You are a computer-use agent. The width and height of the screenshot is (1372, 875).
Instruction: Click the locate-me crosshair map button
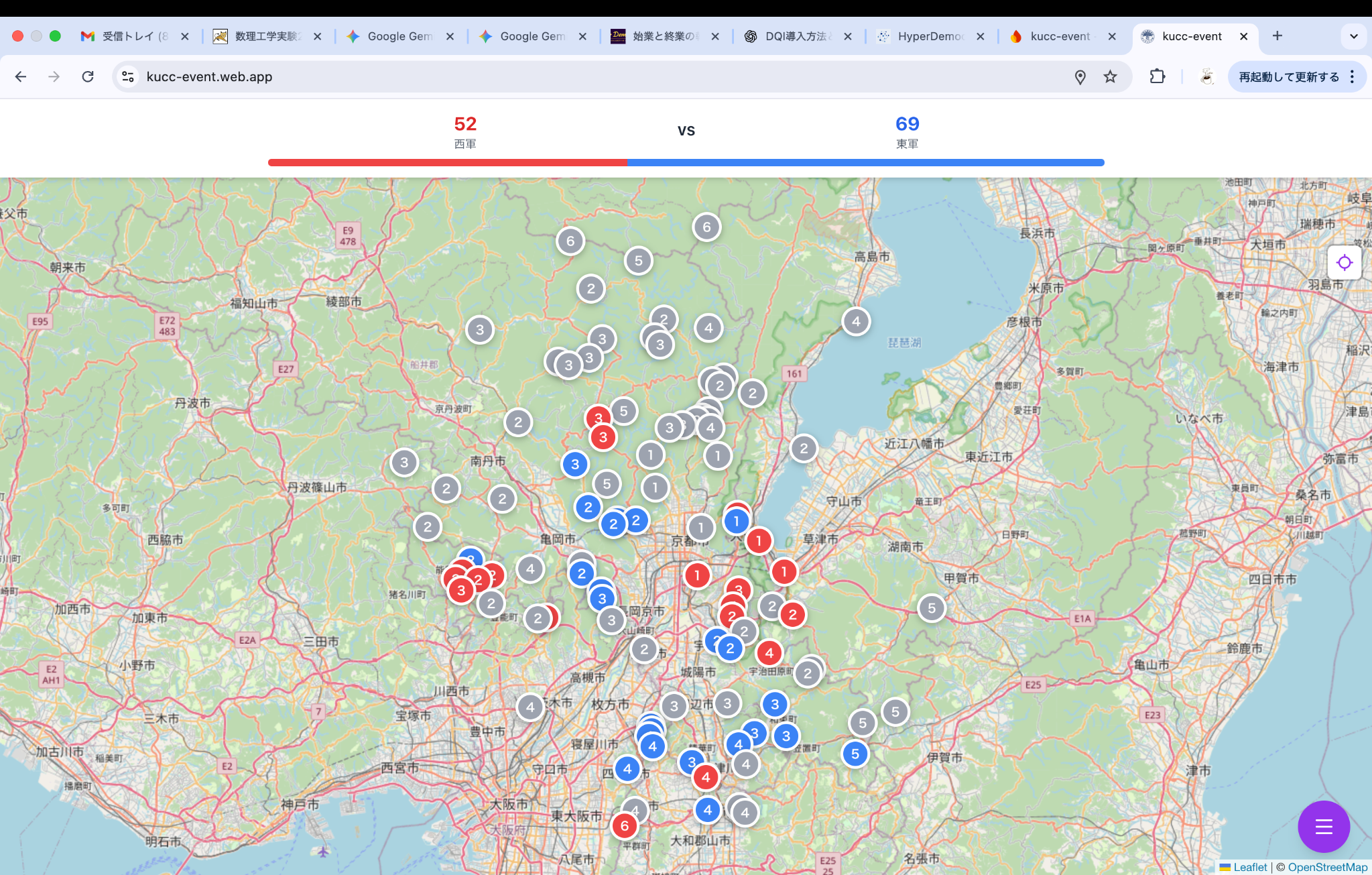1344,263
